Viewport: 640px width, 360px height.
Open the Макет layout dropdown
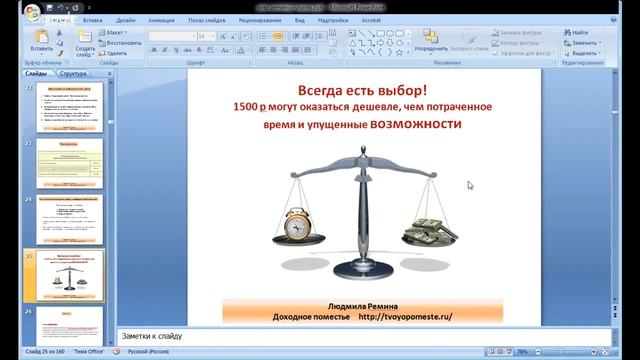(113, 32)
